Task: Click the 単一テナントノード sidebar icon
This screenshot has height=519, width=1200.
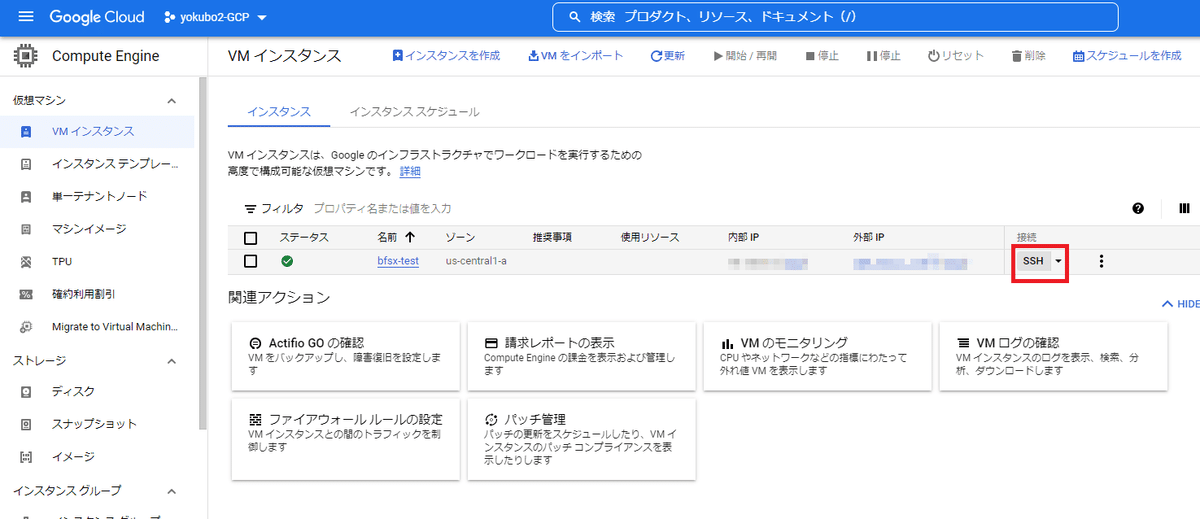Action: 27,196
